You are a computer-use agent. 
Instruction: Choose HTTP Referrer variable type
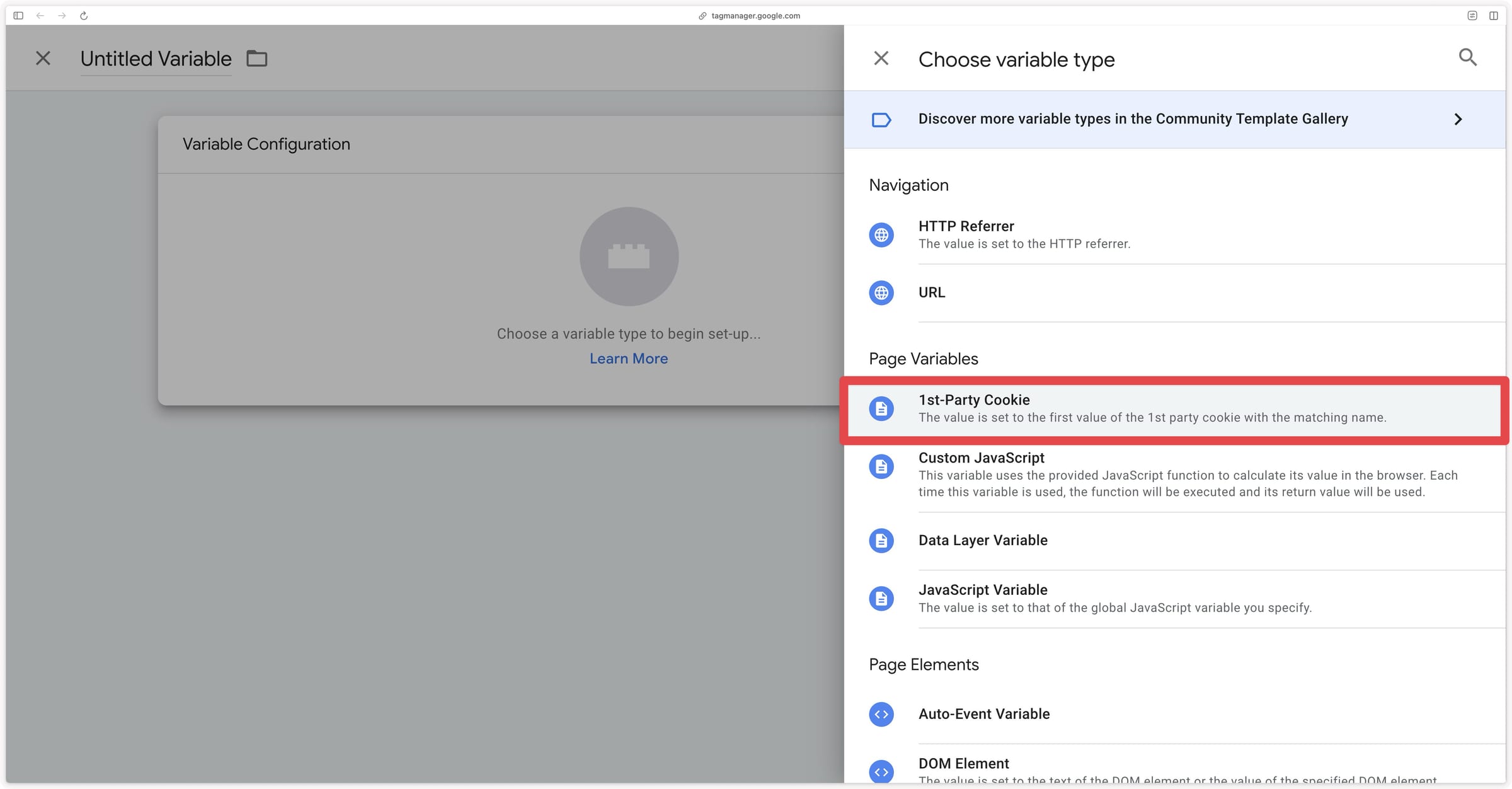tap(1174, 235)
